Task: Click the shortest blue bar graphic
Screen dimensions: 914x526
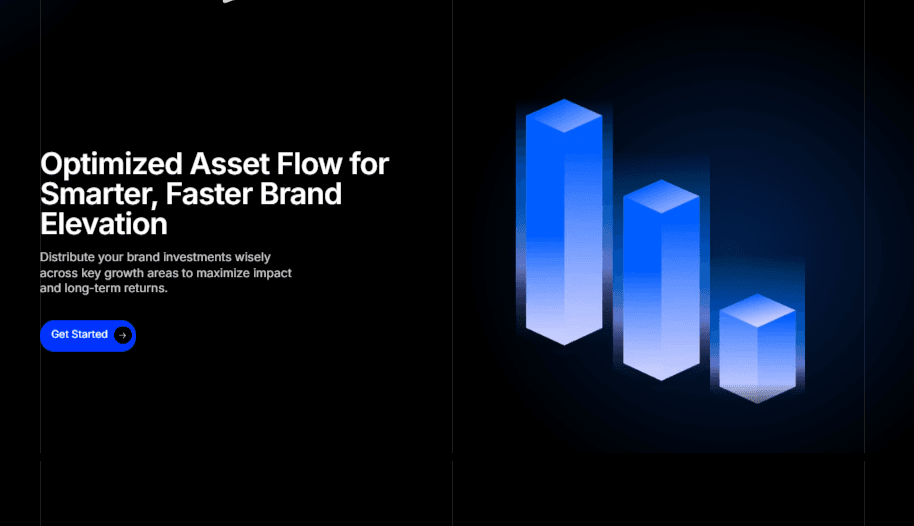Action: [757, 348]
